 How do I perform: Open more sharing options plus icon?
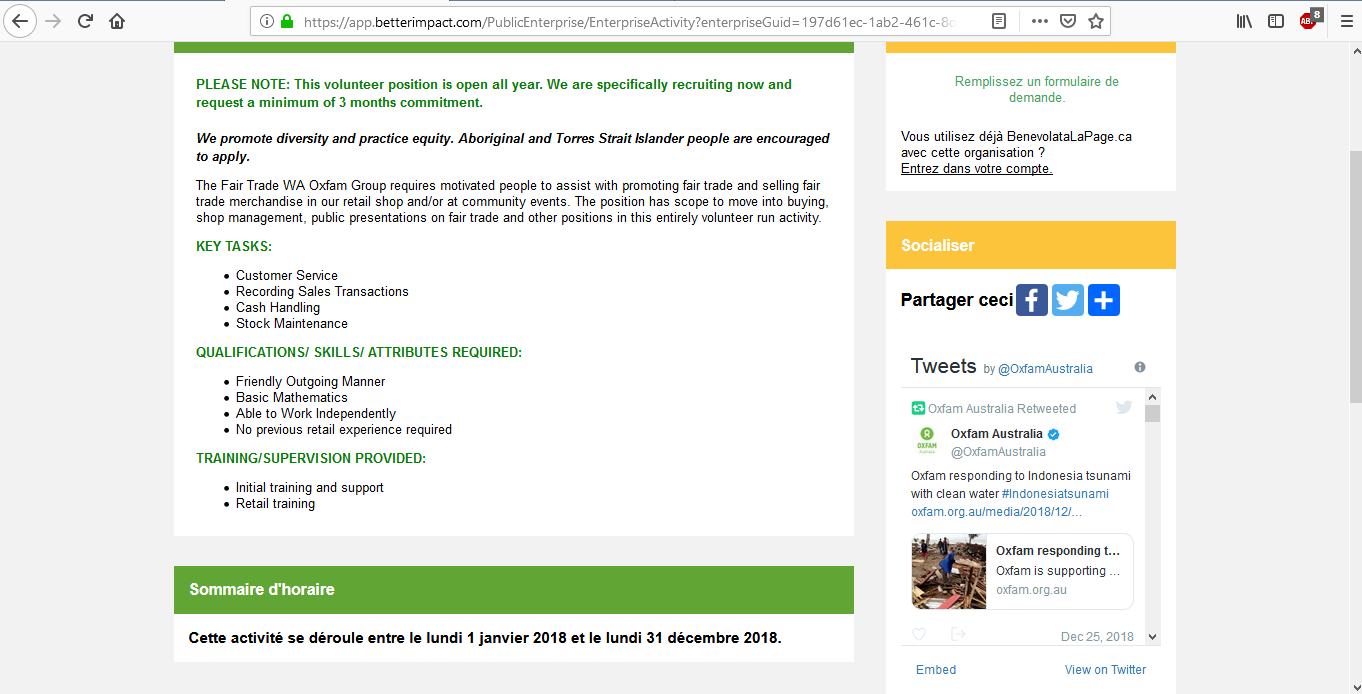coord(1104,300)
